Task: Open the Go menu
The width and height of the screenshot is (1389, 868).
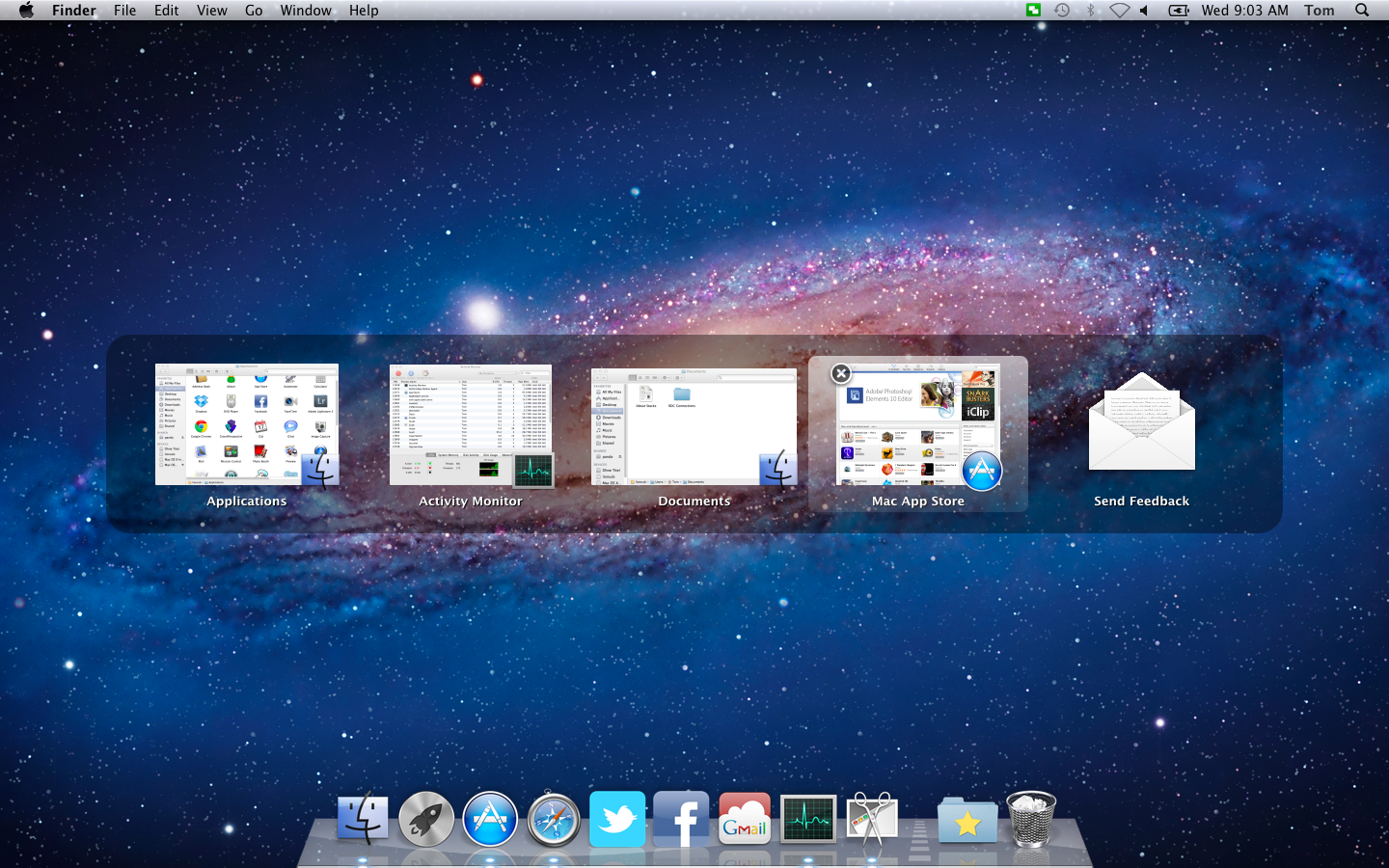Action: [254, 11]
